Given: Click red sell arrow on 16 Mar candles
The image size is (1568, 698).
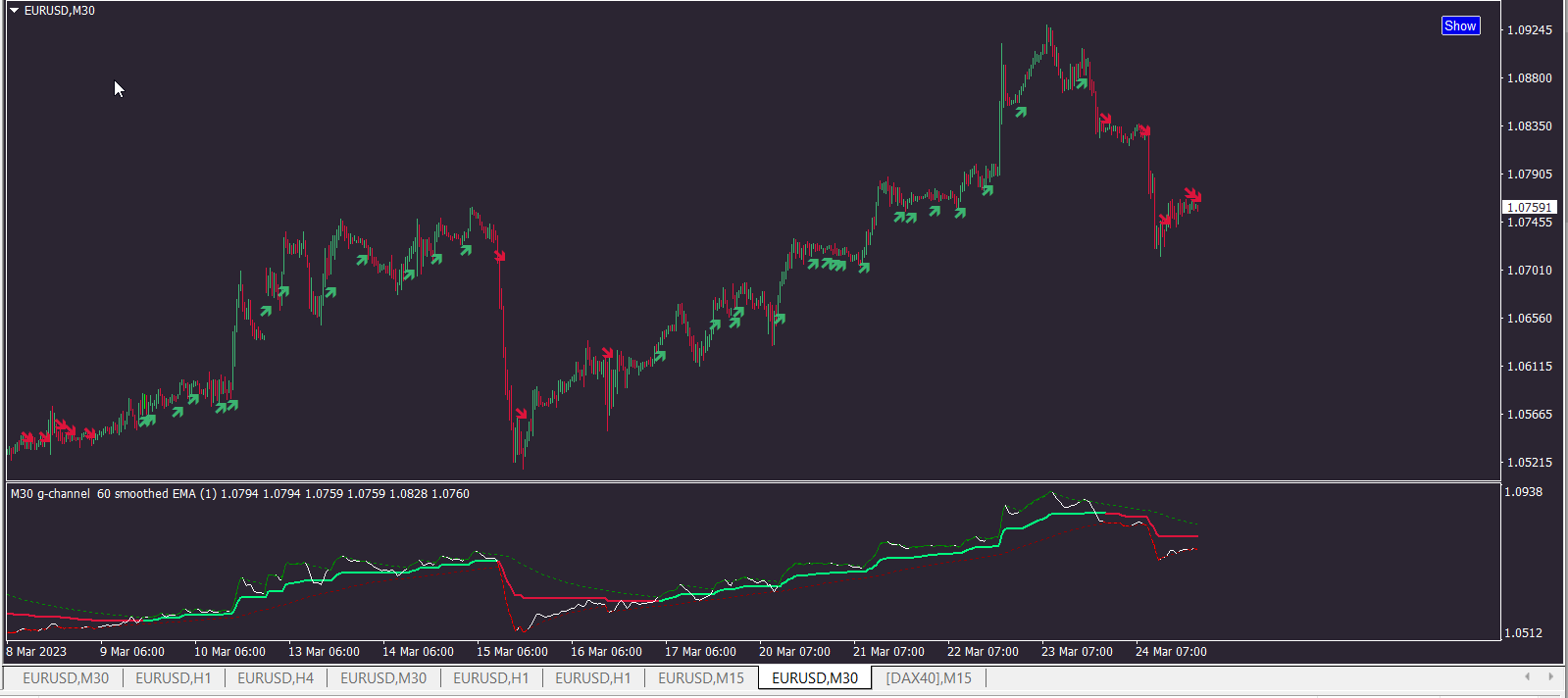Looking at the screenshot, I should pos(608,353).
